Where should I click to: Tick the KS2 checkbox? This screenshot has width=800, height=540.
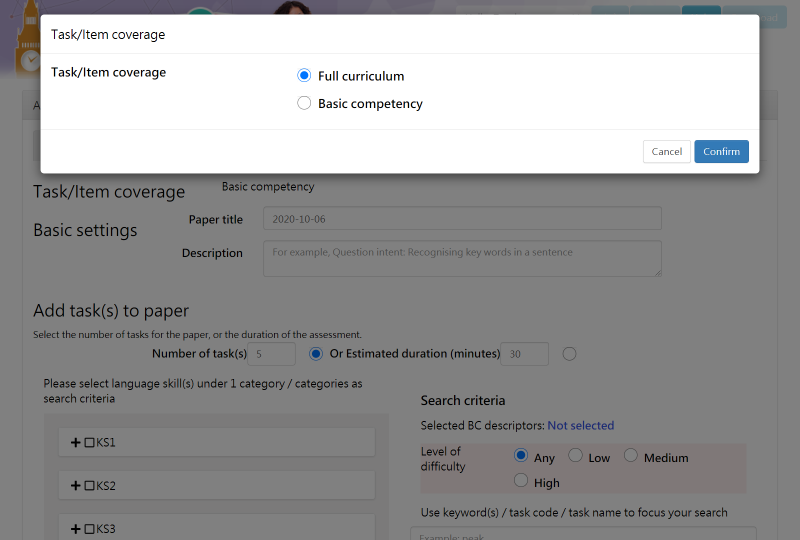point(89,485)
